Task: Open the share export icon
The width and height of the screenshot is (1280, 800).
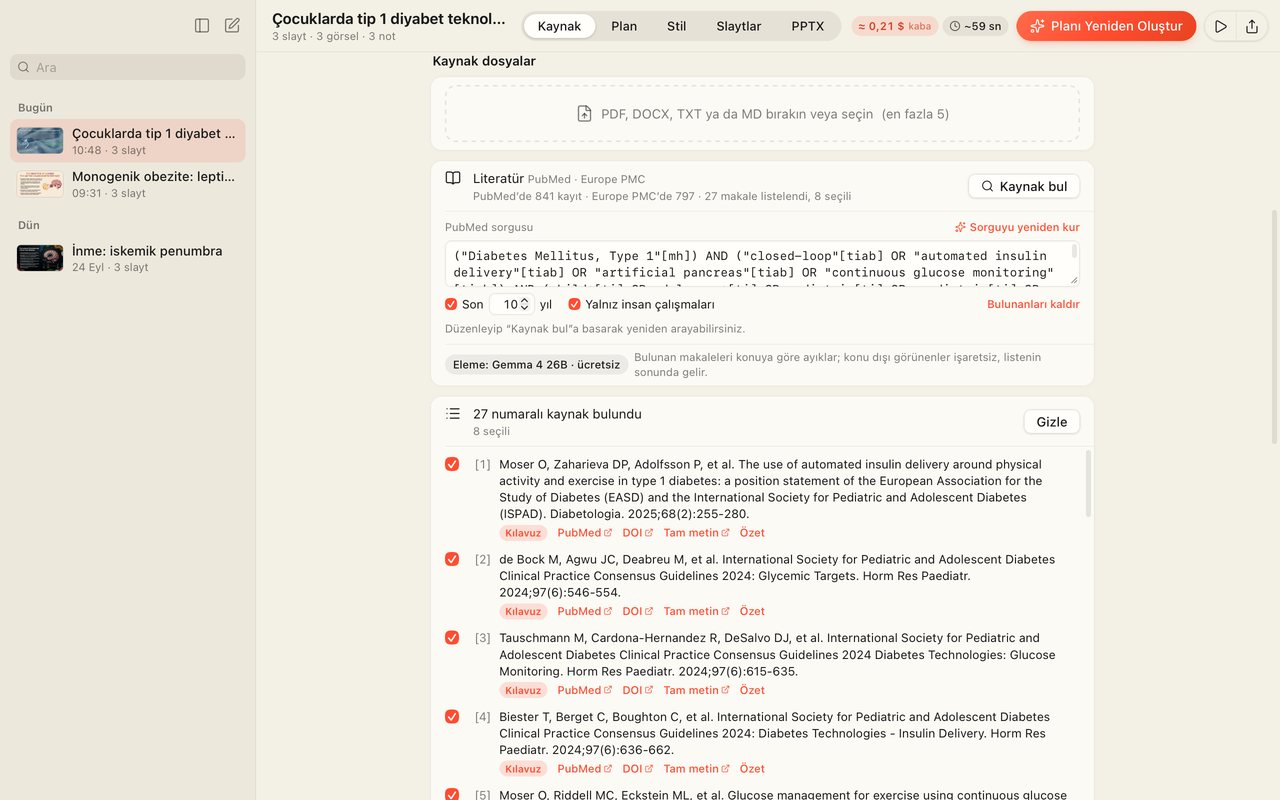Action: (1252, 26)
